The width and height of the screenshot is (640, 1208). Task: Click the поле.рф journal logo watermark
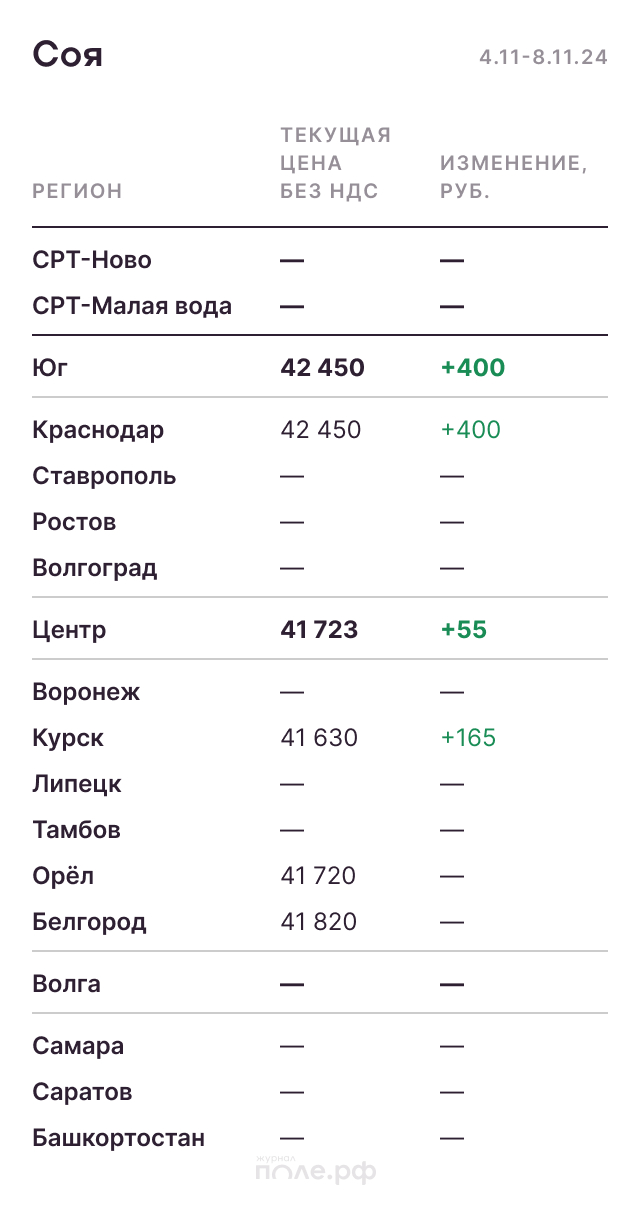point(316,1170)
